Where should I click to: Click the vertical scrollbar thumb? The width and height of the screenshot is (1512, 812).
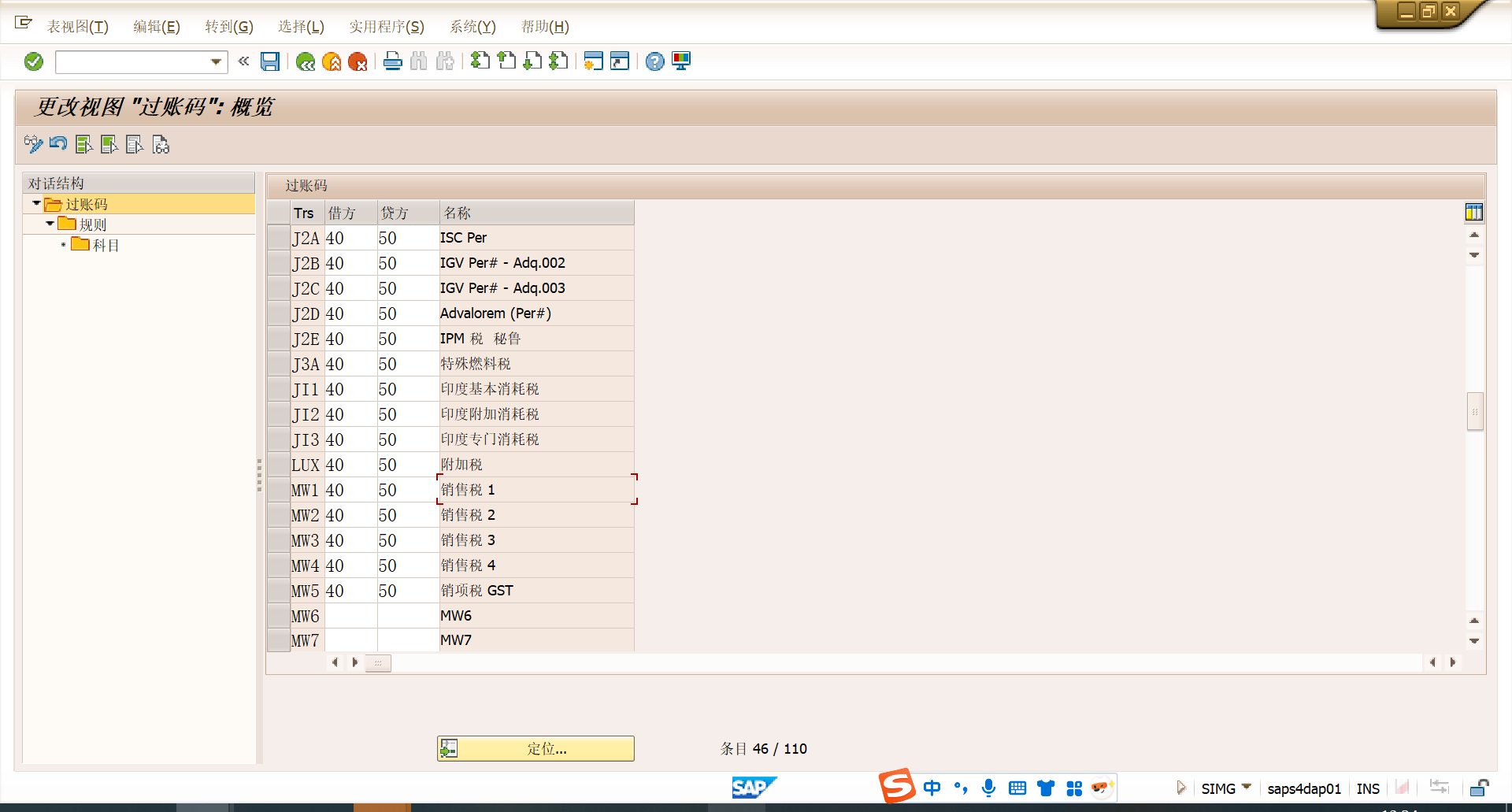1474,411
